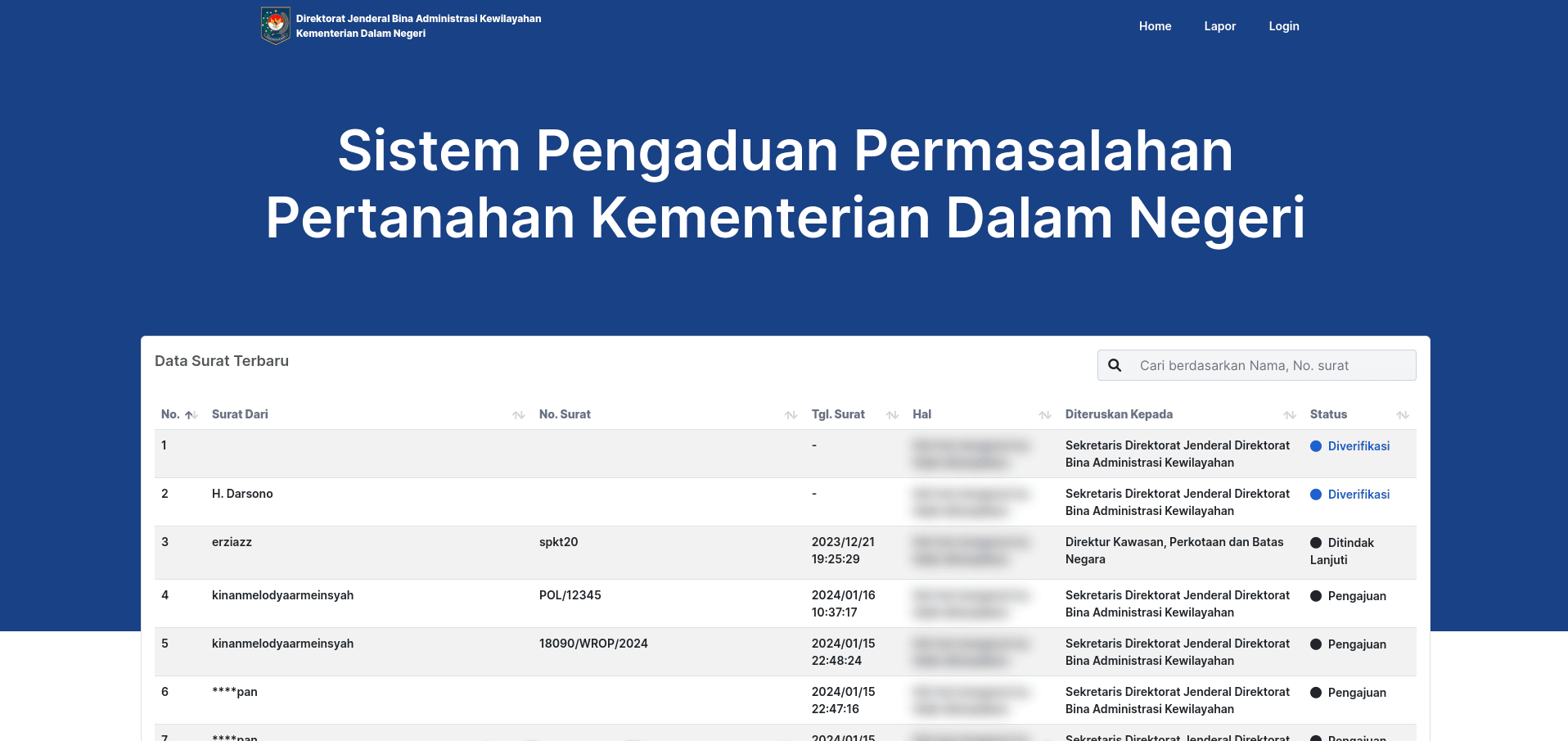Viewport: 1568px width, 741px height.
Task: Click kinanmelodyaarmeinsyah in row 4
Action: point(282,595)
